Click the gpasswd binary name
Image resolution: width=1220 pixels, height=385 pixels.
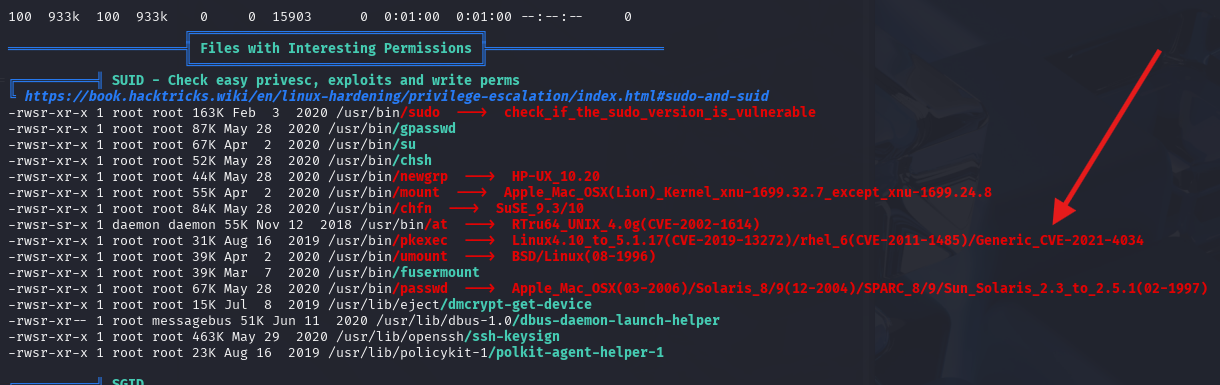427,129
